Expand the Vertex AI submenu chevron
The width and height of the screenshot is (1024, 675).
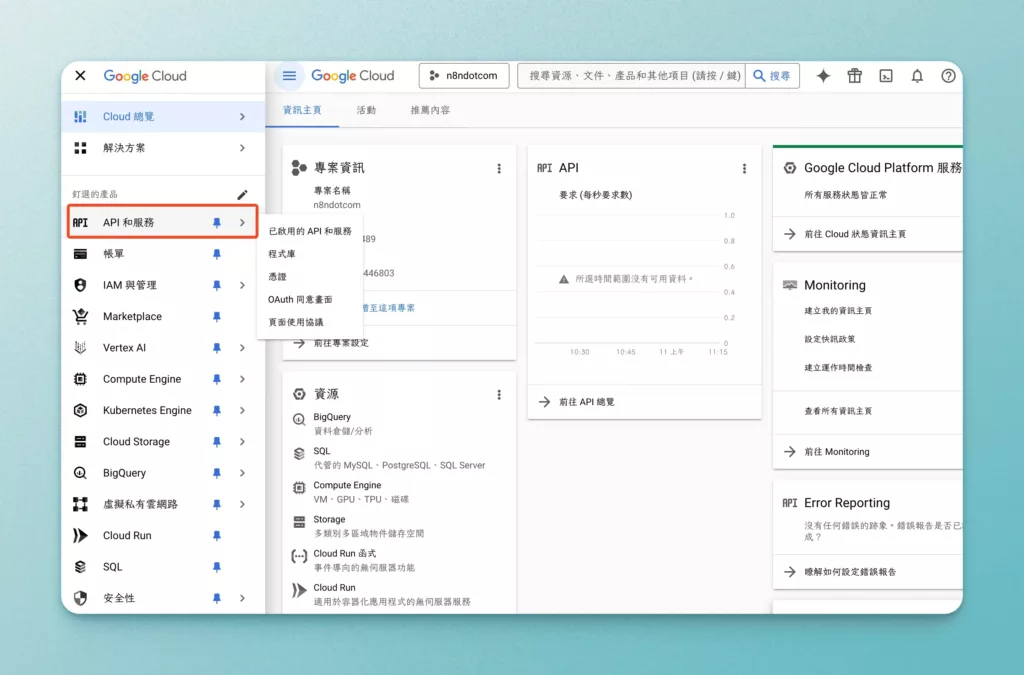[x=242, y=348]
